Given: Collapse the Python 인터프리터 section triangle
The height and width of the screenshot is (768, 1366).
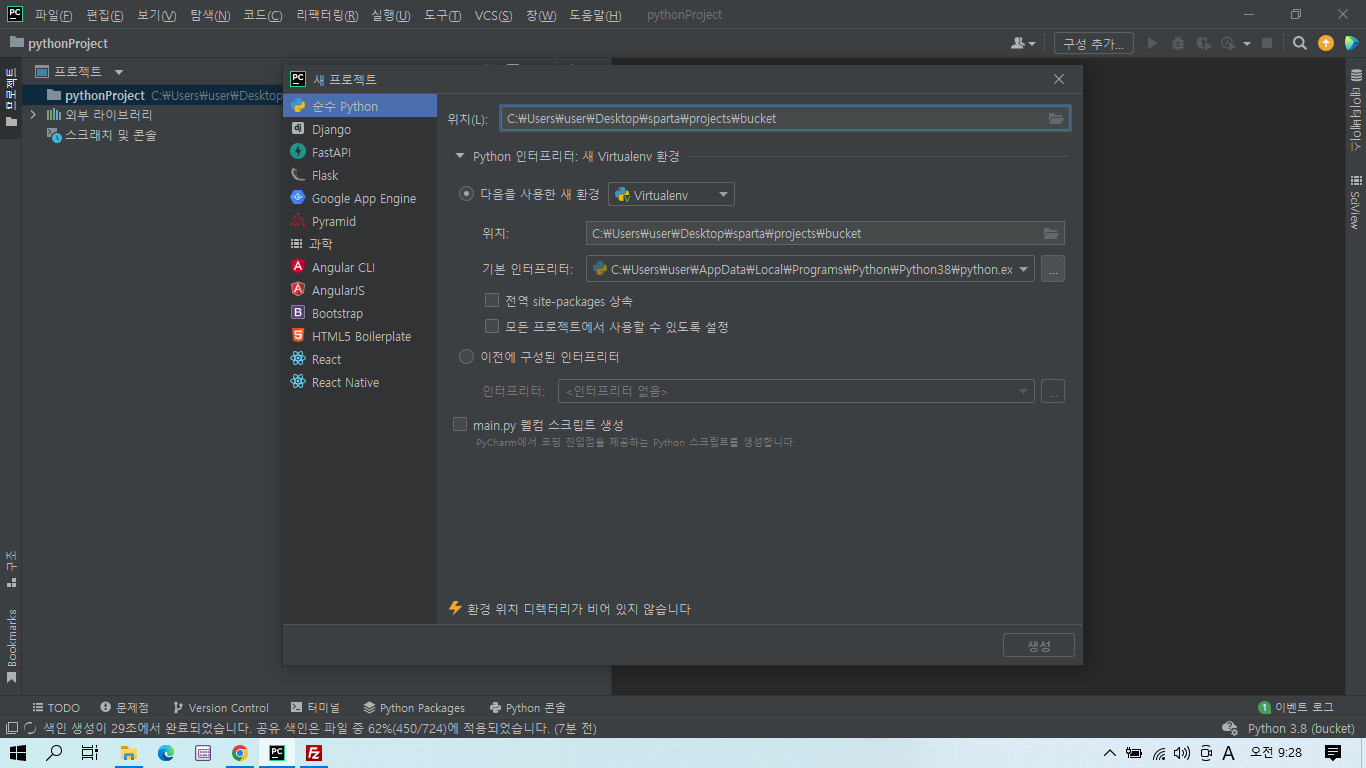Looking at the screenshot, I should click(460, 156).
